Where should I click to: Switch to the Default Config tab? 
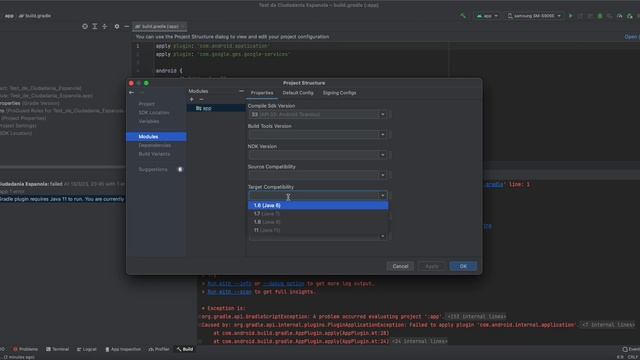pos(298,93)
